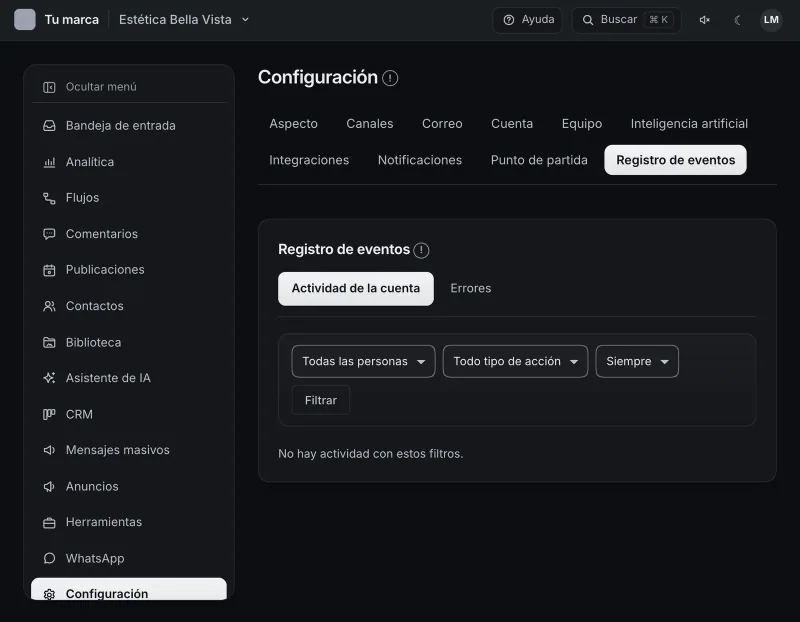Click the Contactos people icon
Screen dimensions: 800x622
coord(49,306)
